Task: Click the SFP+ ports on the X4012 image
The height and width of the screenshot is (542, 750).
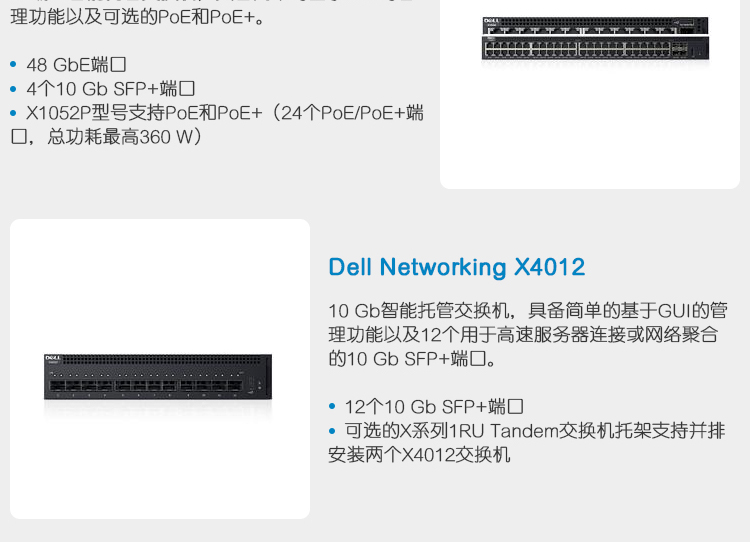Action: click(x=146, y=386)
